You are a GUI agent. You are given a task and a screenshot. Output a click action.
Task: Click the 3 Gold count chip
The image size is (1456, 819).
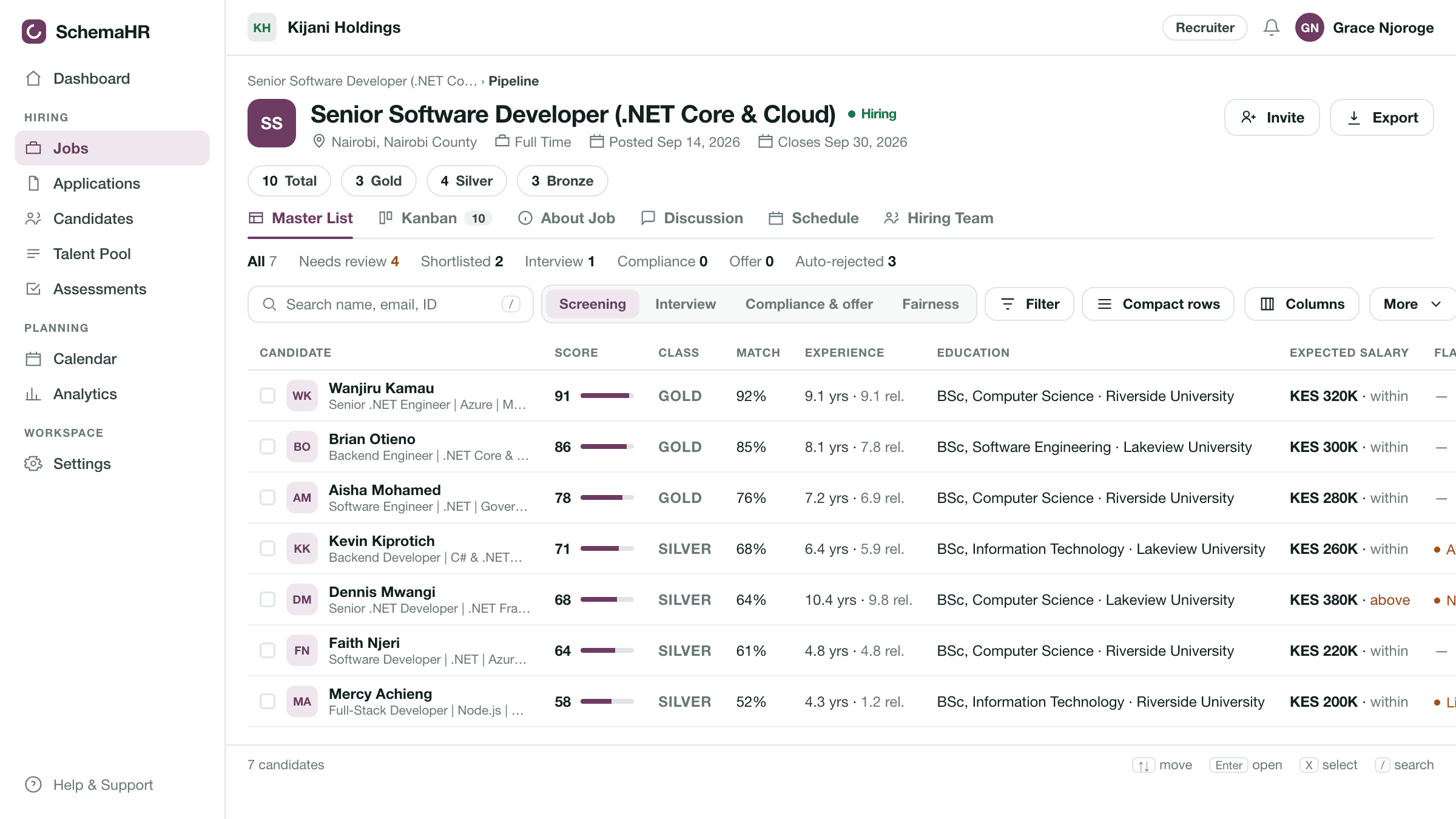(x=379, y=181)
